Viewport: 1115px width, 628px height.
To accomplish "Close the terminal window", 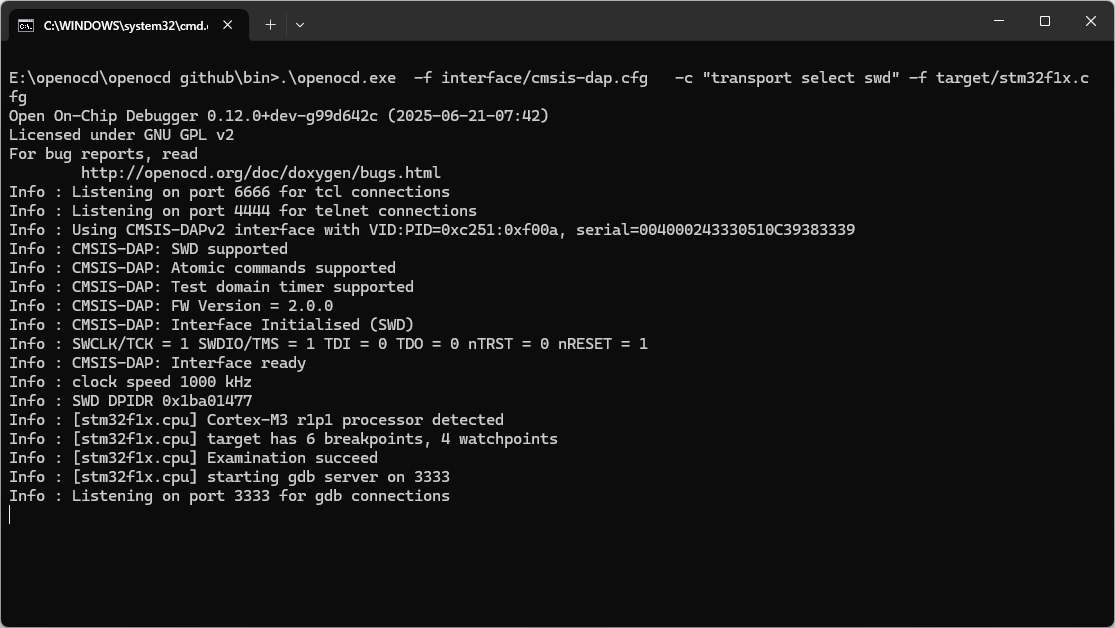I will point(1091,21).
